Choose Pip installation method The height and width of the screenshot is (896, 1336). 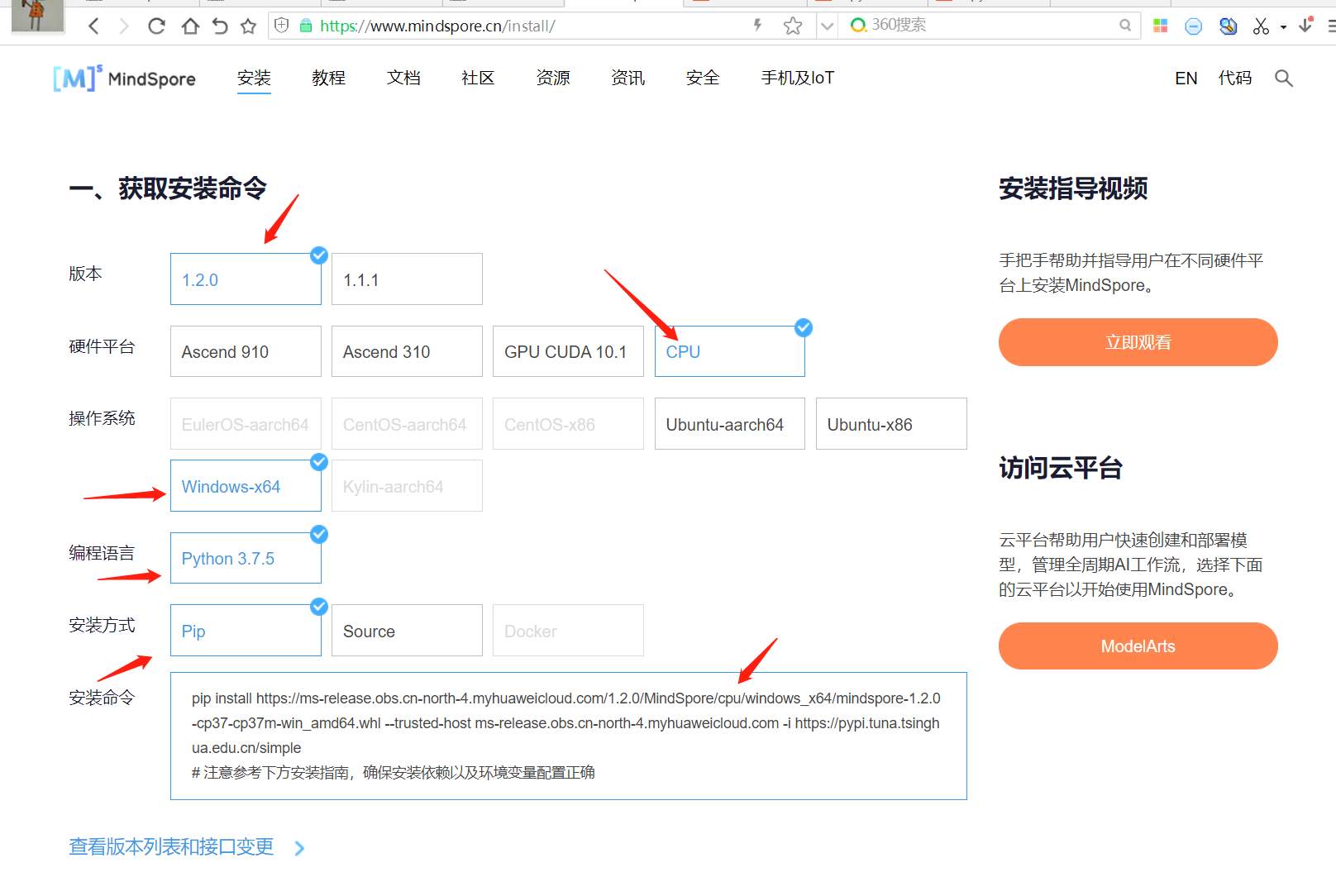coord(246,631)
